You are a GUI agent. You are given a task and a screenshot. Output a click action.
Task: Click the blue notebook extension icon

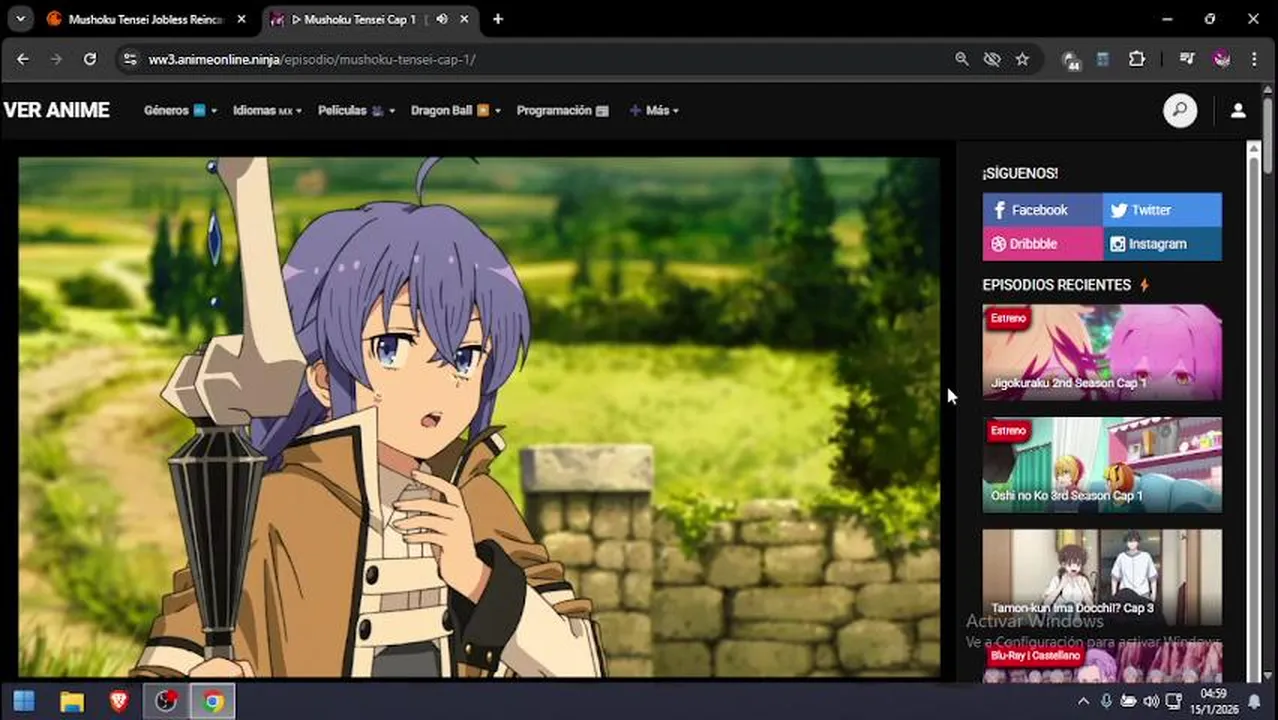tap(1103, 59)
